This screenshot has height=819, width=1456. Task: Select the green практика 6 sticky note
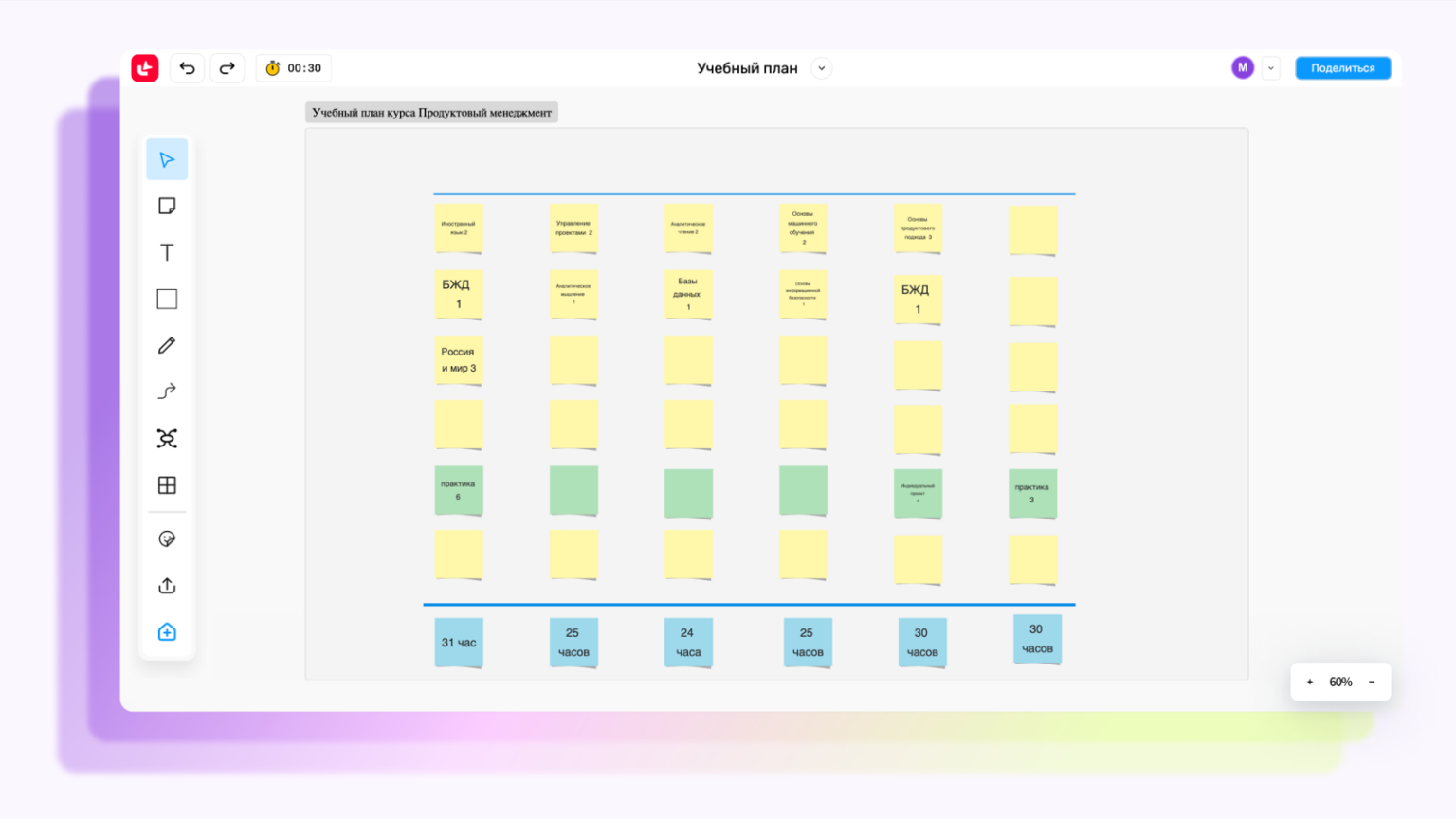(x=459, y=490)
